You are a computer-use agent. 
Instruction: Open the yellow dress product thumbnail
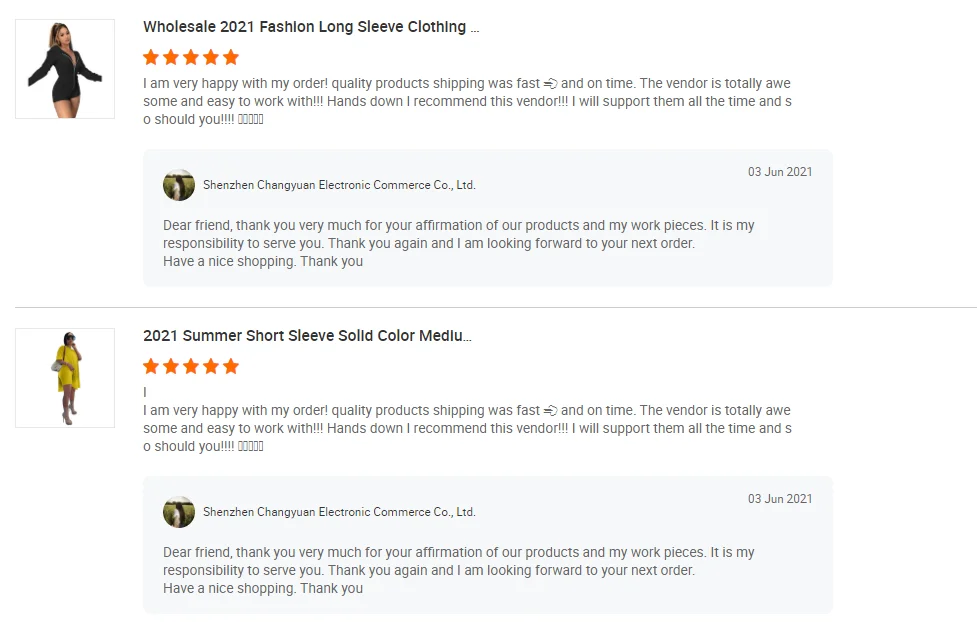point(65,378)
